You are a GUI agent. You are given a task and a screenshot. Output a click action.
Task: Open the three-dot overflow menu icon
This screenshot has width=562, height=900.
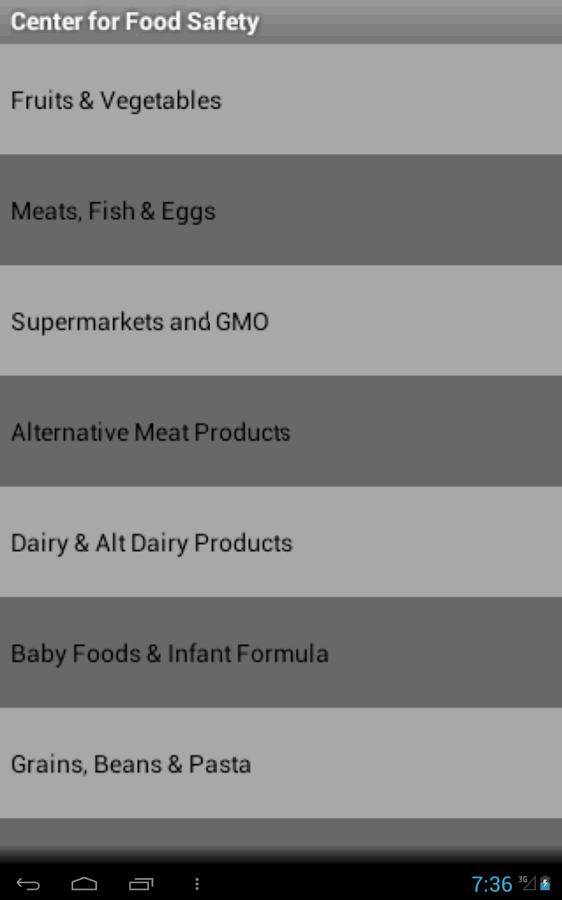[x=197, y=884]
